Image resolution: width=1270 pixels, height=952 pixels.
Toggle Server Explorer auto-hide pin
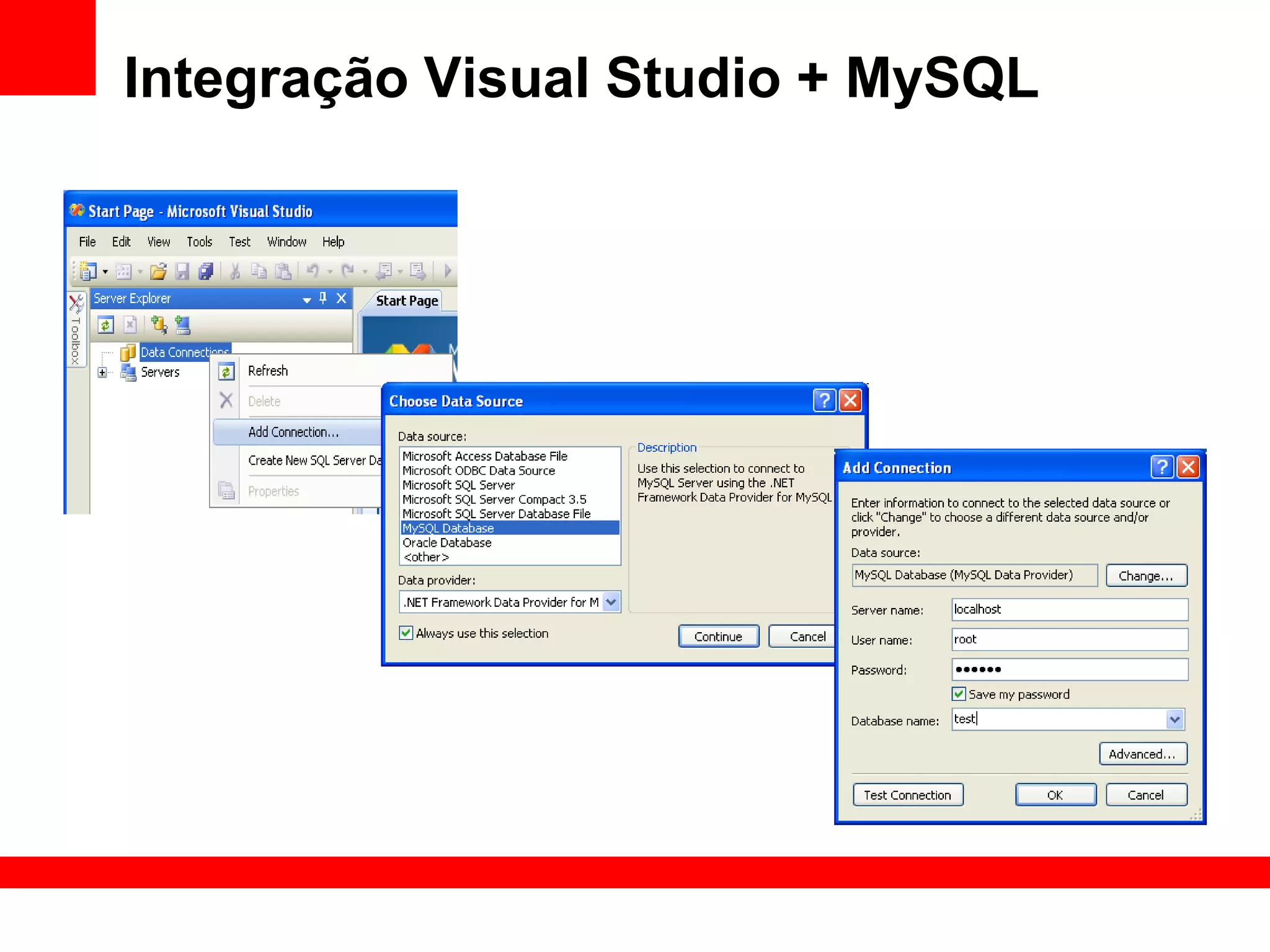[x=323, y=298]
